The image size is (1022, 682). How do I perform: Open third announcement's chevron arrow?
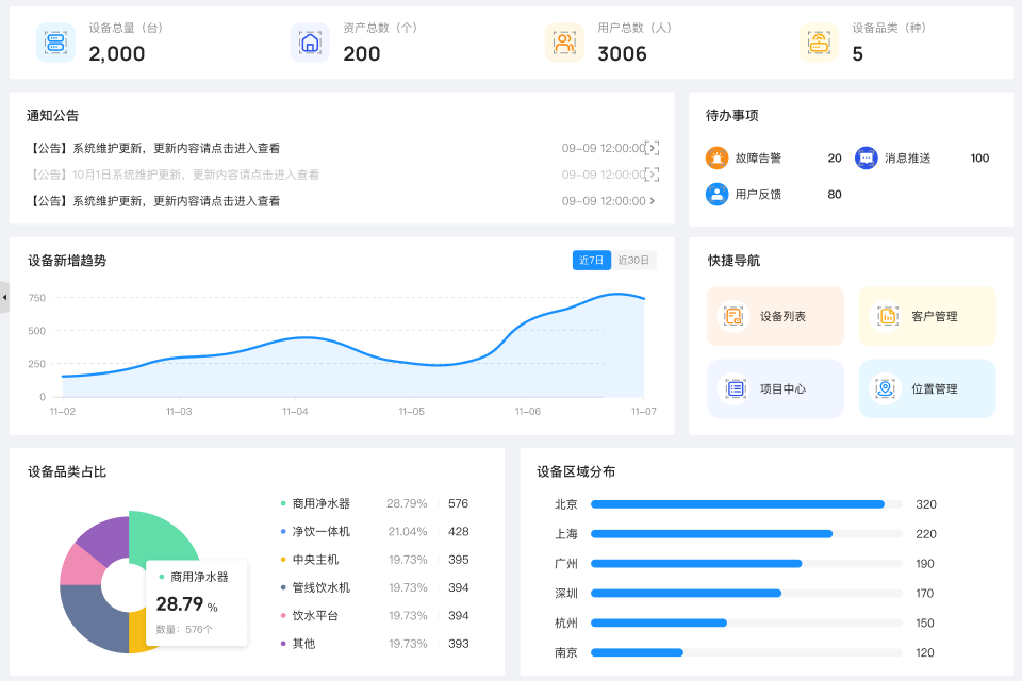[652, 201]
